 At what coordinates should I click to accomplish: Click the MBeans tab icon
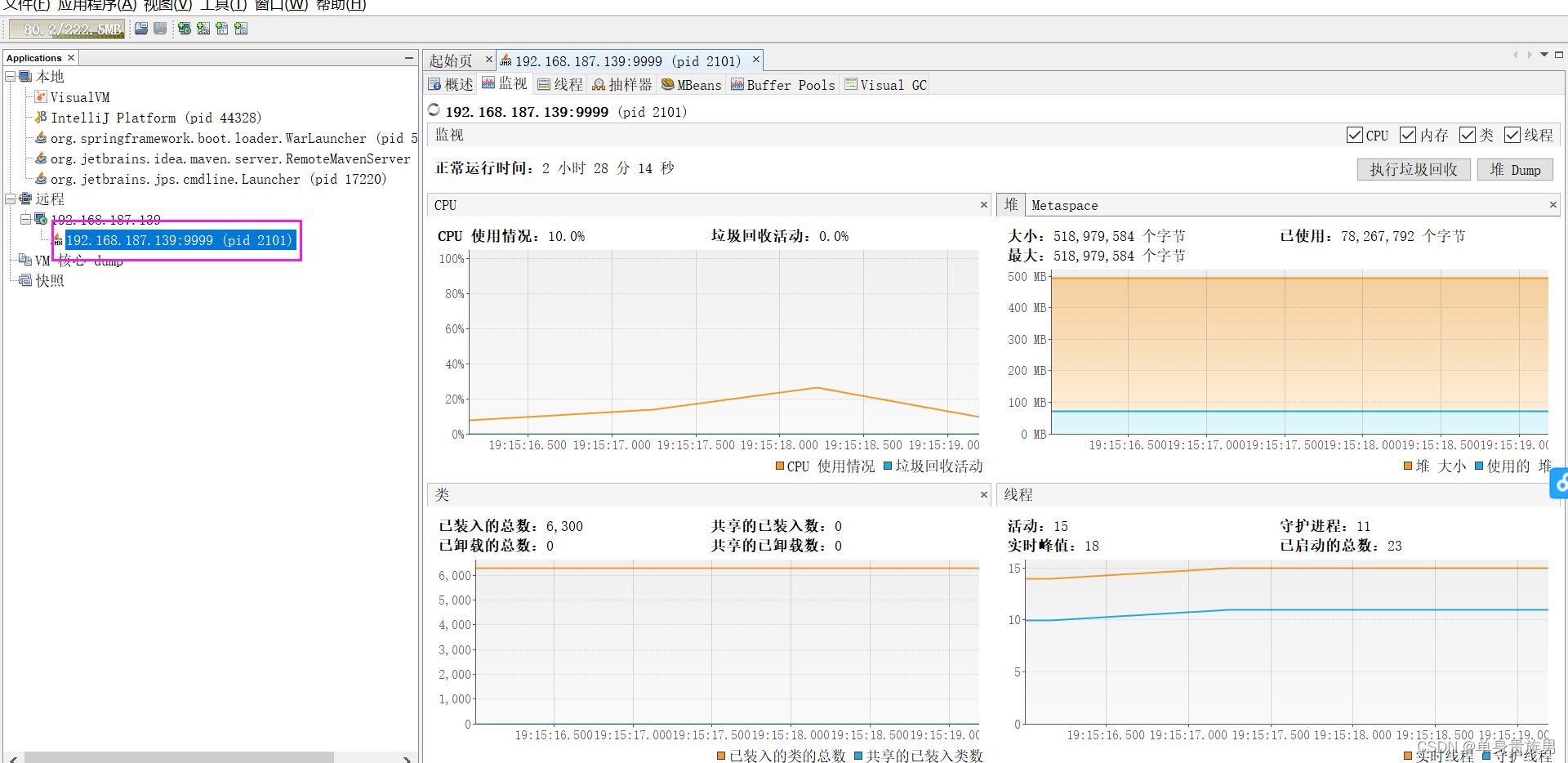click(668, 84)
